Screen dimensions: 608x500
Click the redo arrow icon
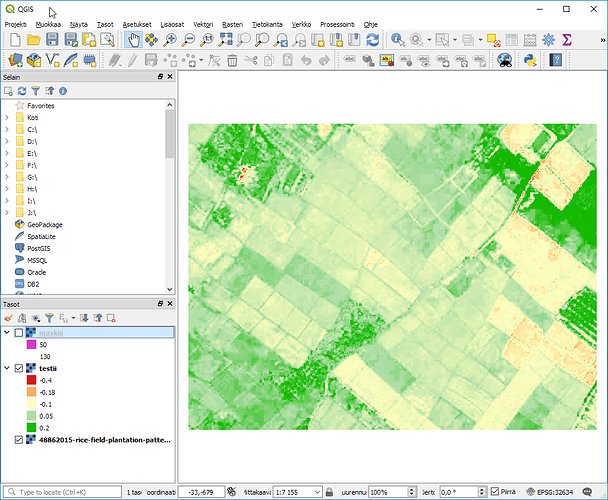coord(325,61)
